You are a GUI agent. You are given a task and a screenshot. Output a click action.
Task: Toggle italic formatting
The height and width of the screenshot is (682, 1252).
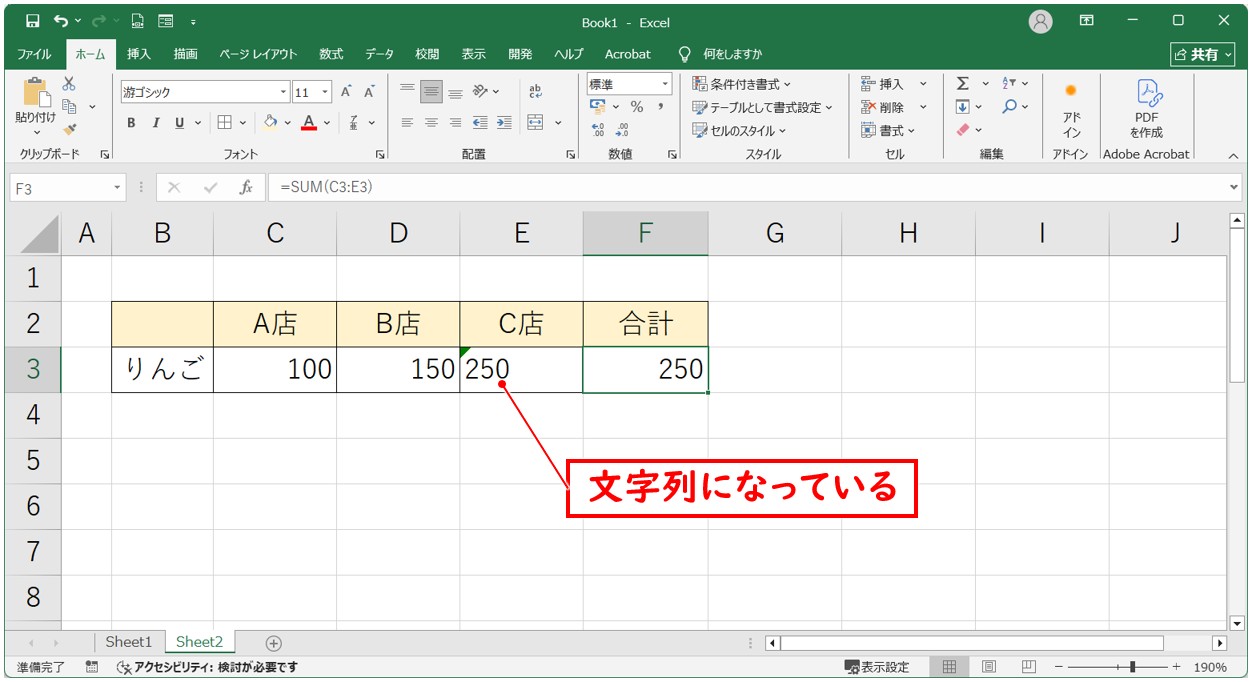click(155, 123)
